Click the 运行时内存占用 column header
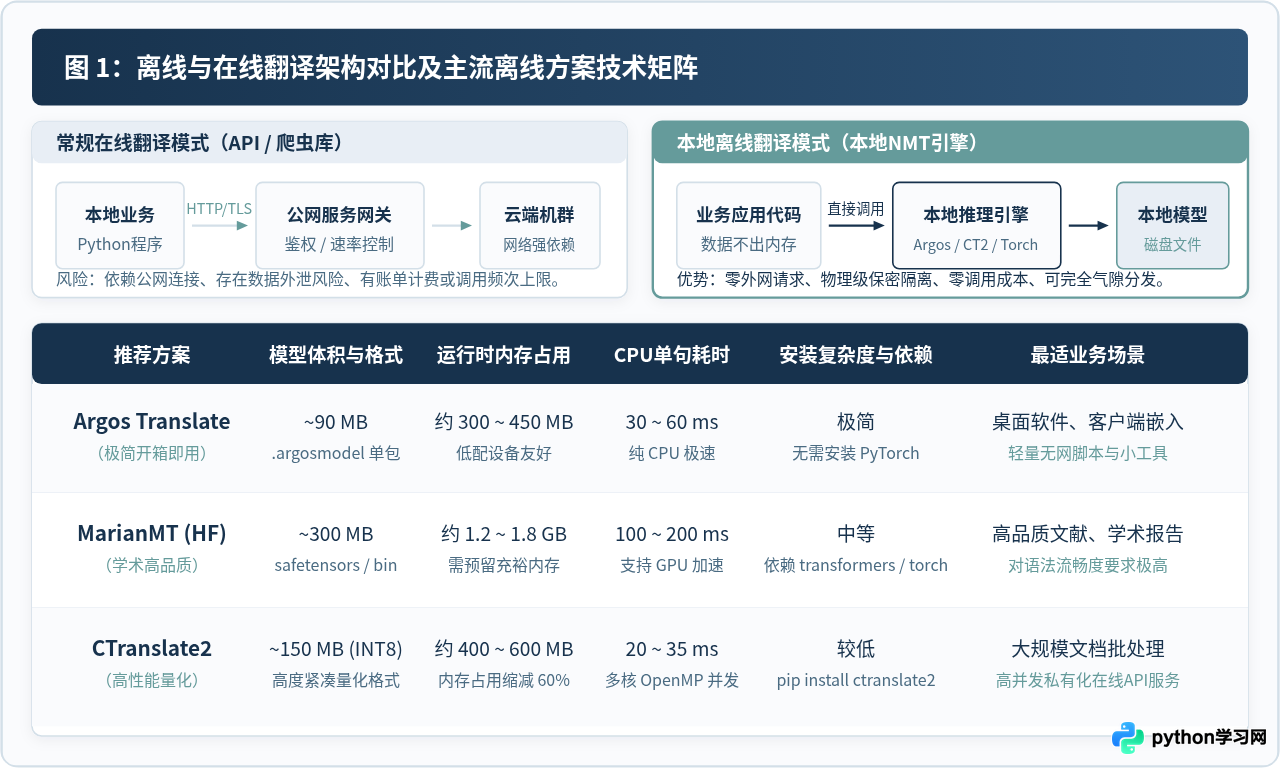The image size is (1280, 768). tap(504, 355)
